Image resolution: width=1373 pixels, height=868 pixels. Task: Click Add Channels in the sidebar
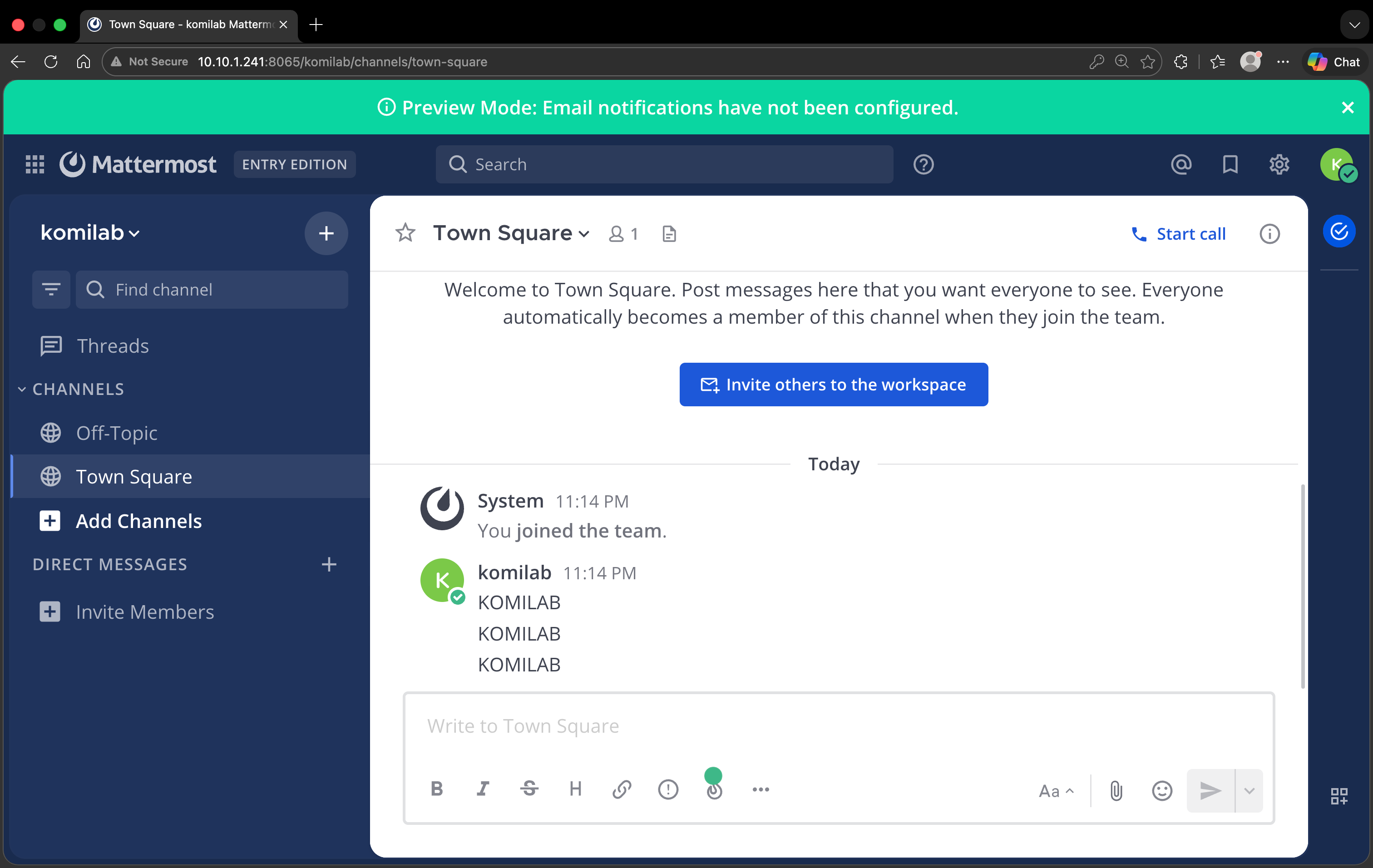tap(190, 521)
